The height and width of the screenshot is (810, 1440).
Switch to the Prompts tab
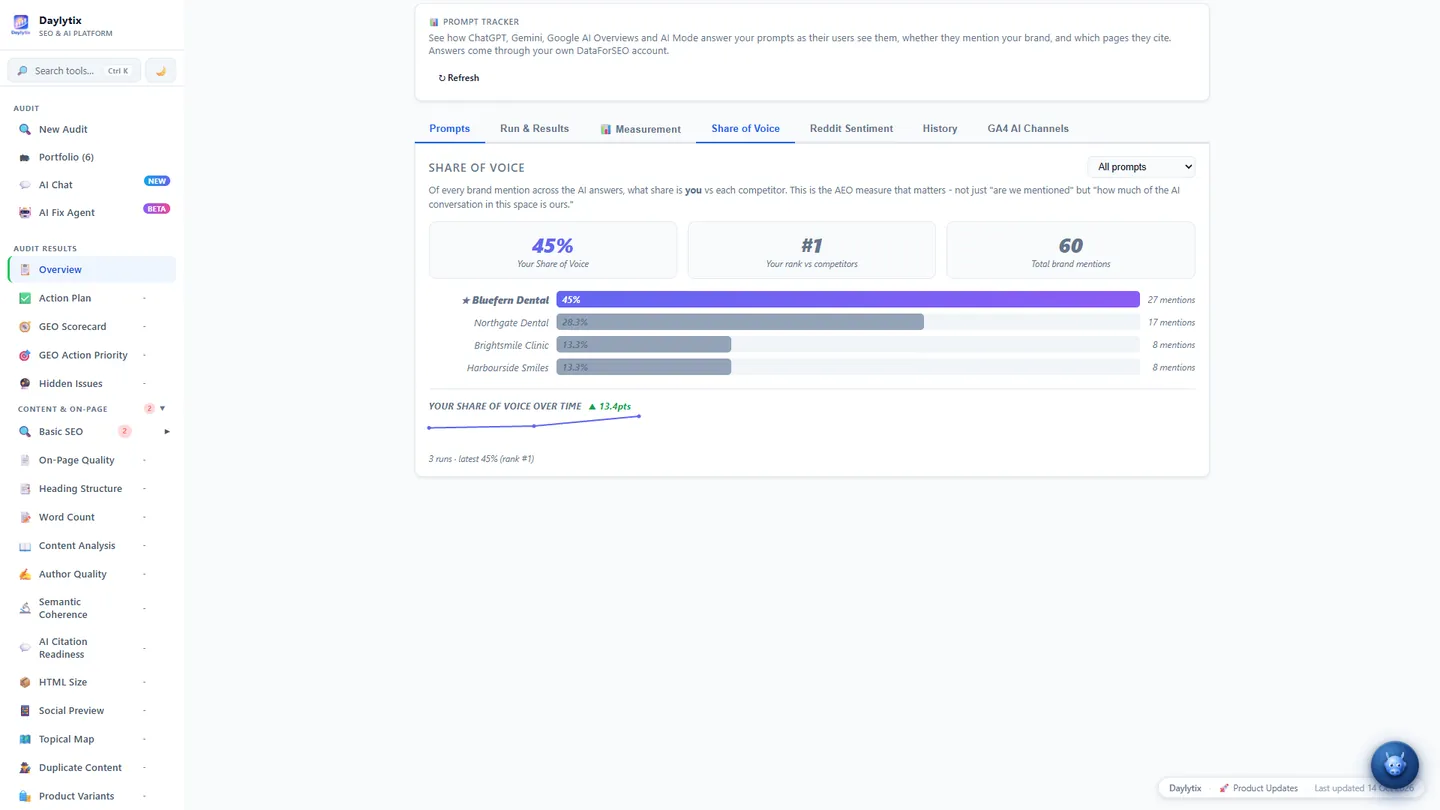pyautogui.click(x=450, y=128)
